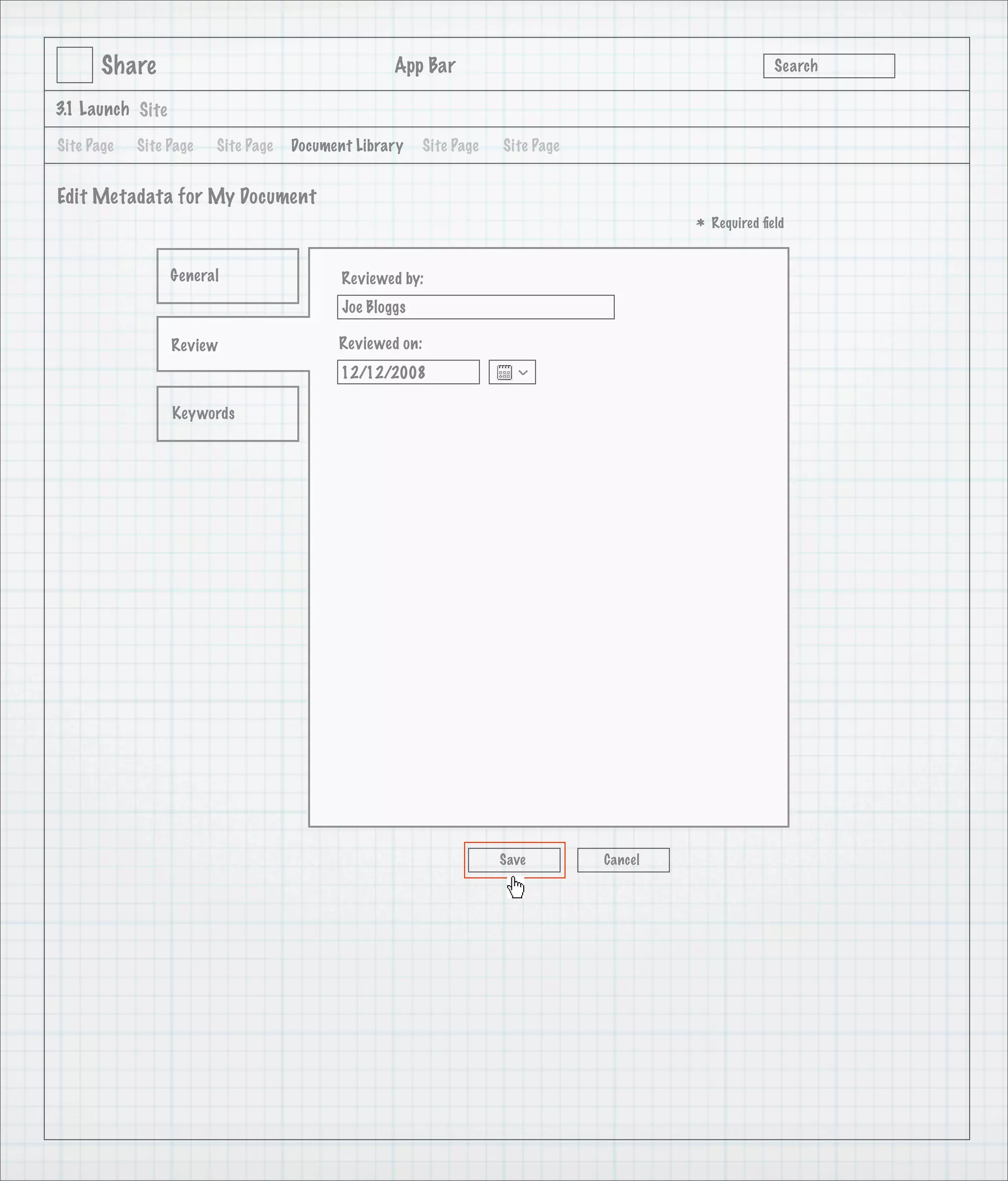Focus the Search box in app bar
1008x1181 pixels.
tap(828, 66)
